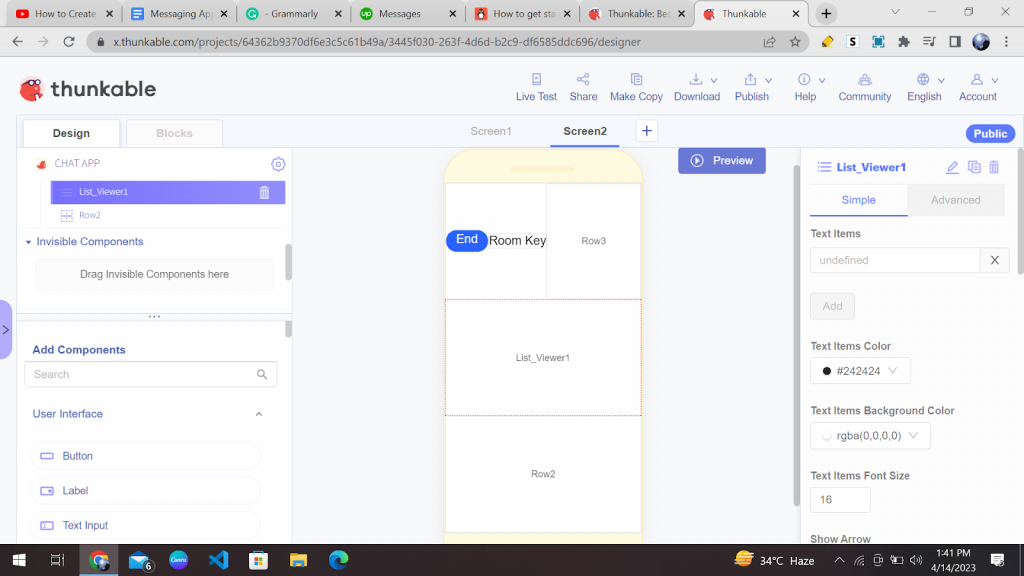The width and height of the screenshot is (1024, 576).
Task: Delete List_Viewer1 using the trash icon
Action: [994, 167]
